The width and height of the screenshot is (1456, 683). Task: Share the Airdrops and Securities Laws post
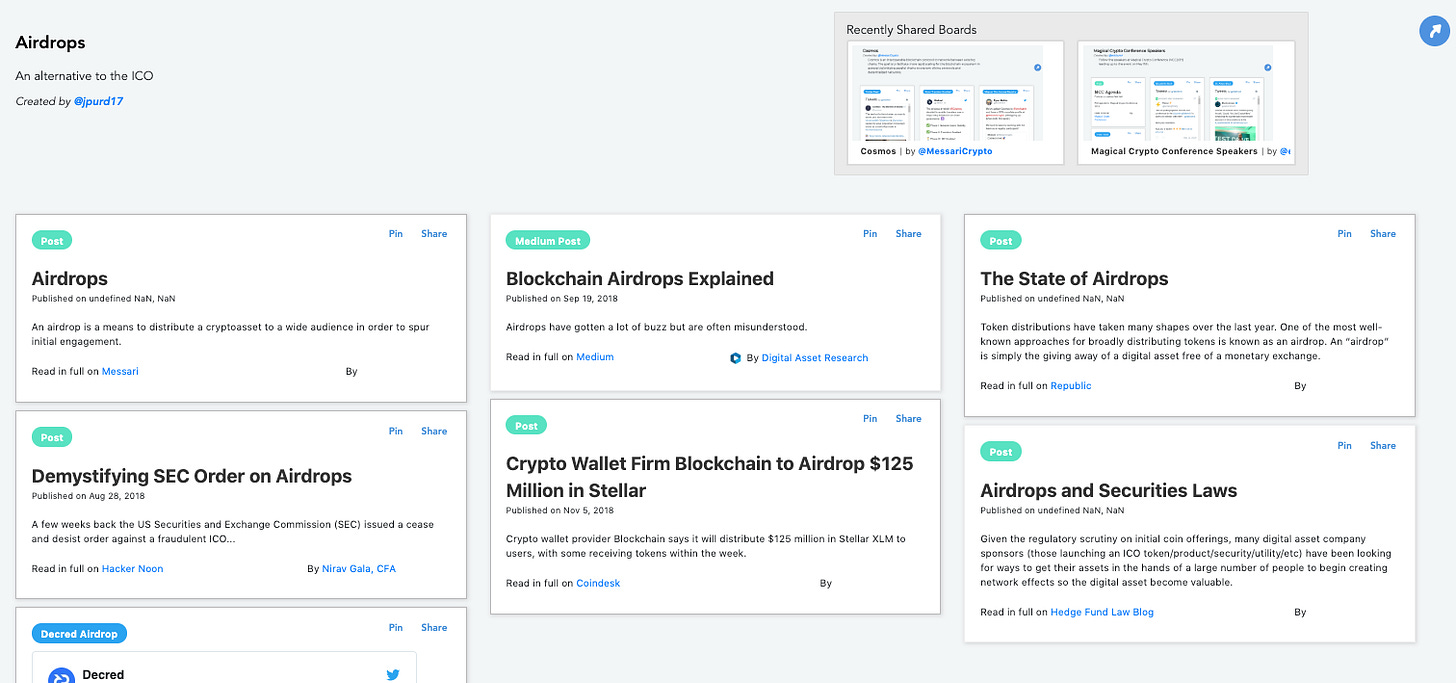[1382, 446]
